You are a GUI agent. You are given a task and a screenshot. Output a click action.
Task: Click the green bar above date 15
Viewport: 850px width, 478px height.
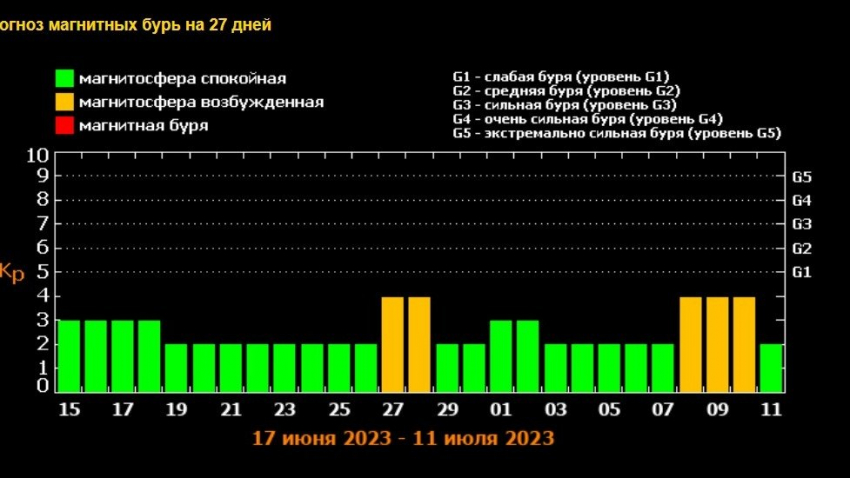[69, 355]
